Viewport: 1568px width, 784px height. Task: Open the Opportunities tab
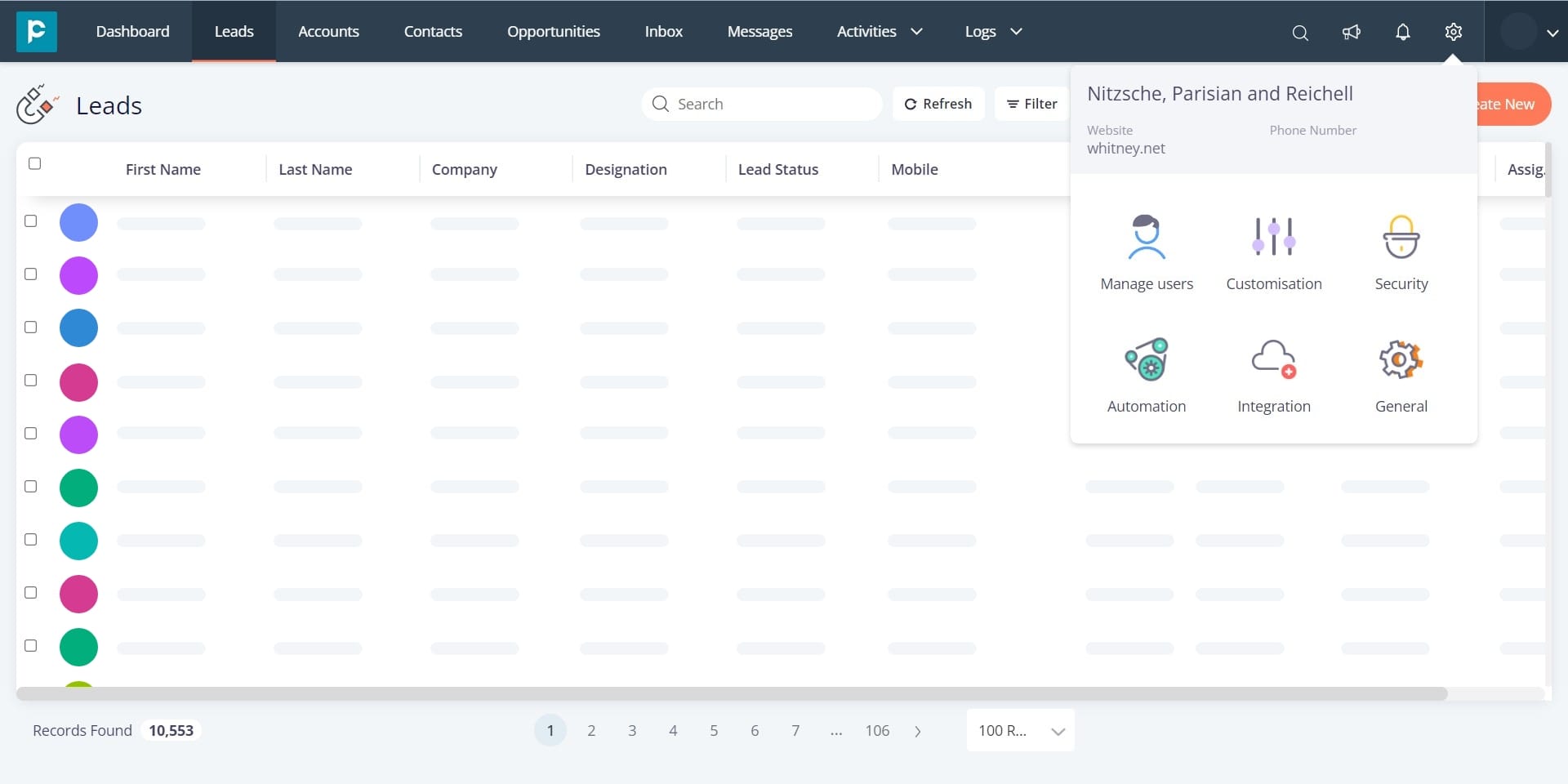(x=553, y=31)
